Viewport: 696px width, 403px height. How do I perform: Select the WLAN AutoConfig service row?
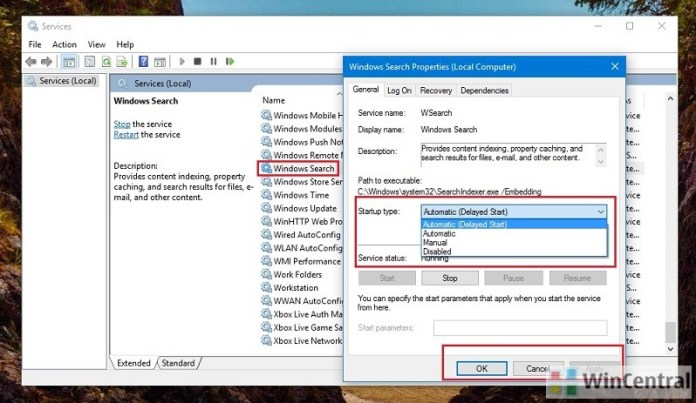[x=302, y=248]
